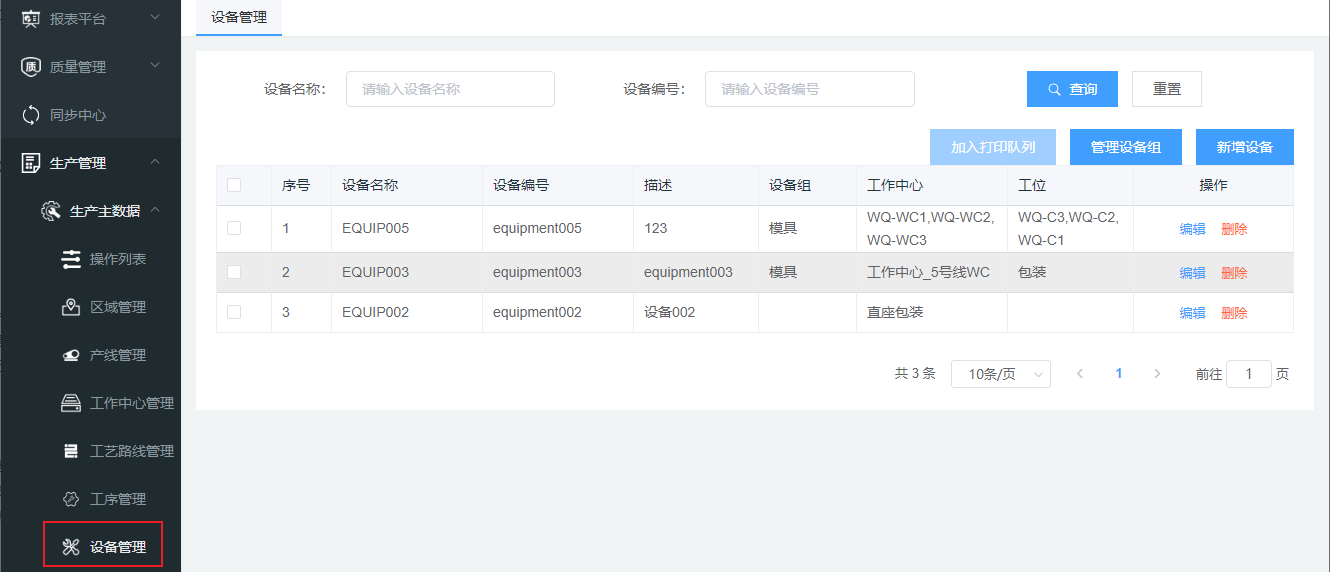1330x572 pixels.
Task: Focus the 设备名称 input field
Action: coord(450,89)
